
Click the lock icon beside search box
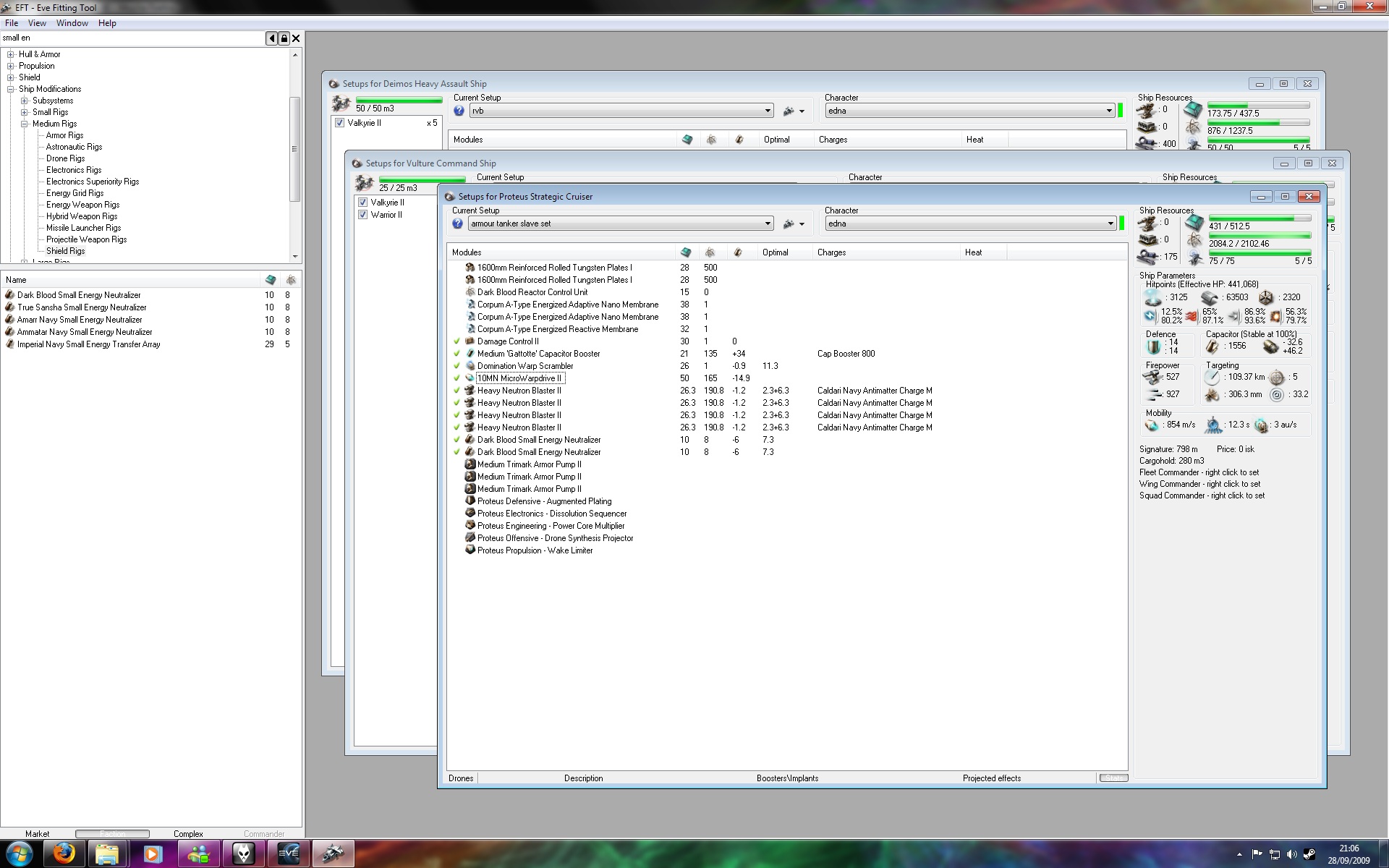click(284, 38)
